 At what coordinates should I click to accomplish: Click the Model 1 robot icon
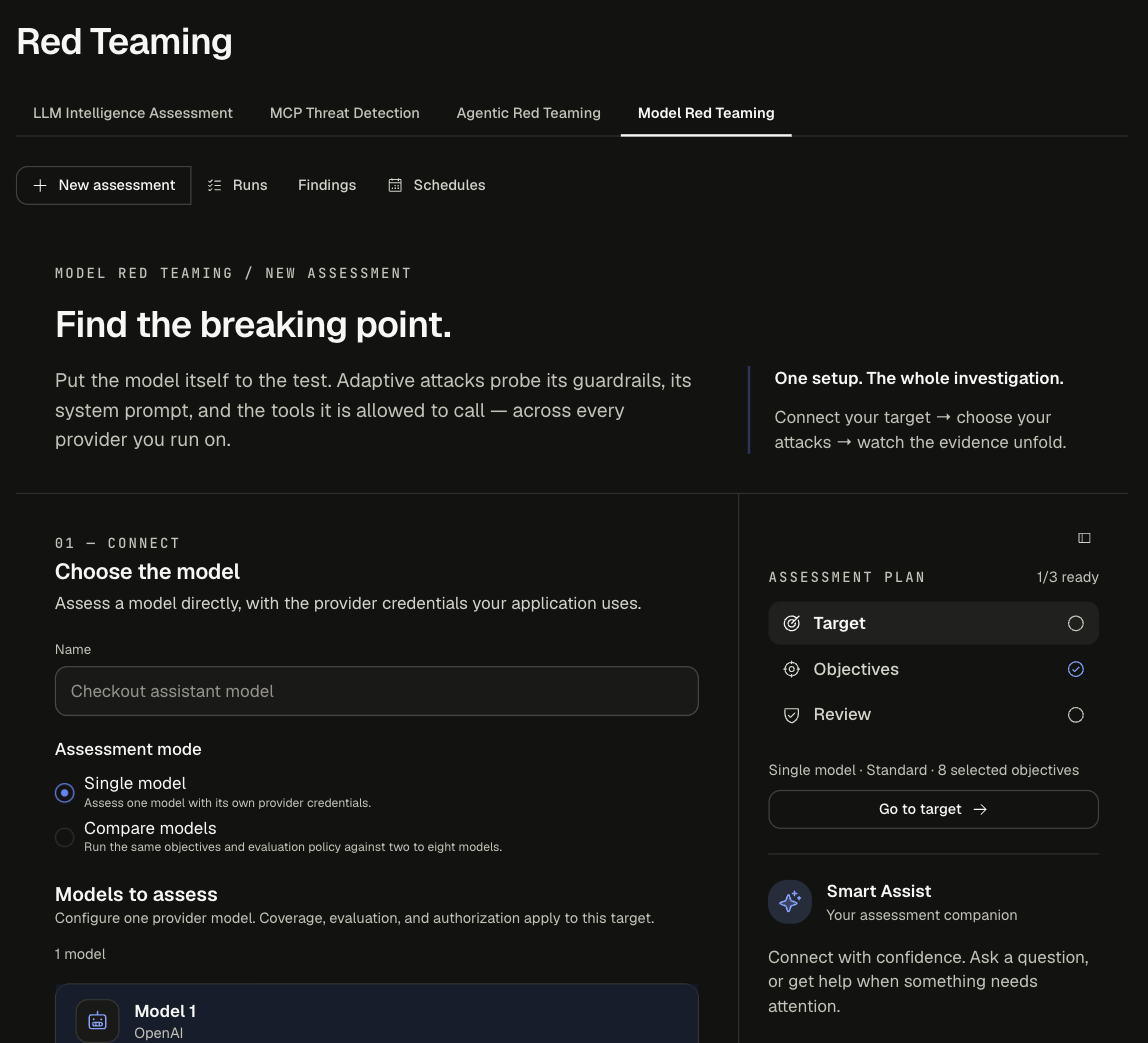(97, 1020)
